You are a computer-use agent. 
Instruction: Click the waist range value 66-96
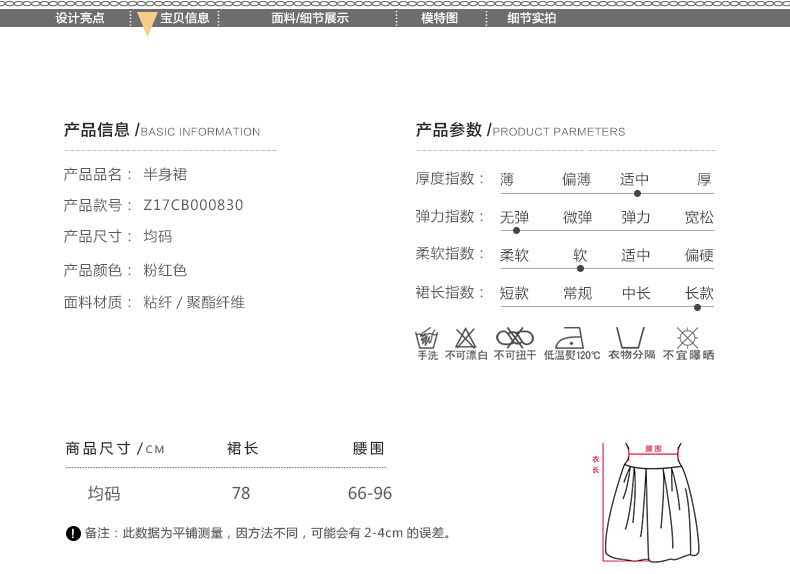point(370,494)
